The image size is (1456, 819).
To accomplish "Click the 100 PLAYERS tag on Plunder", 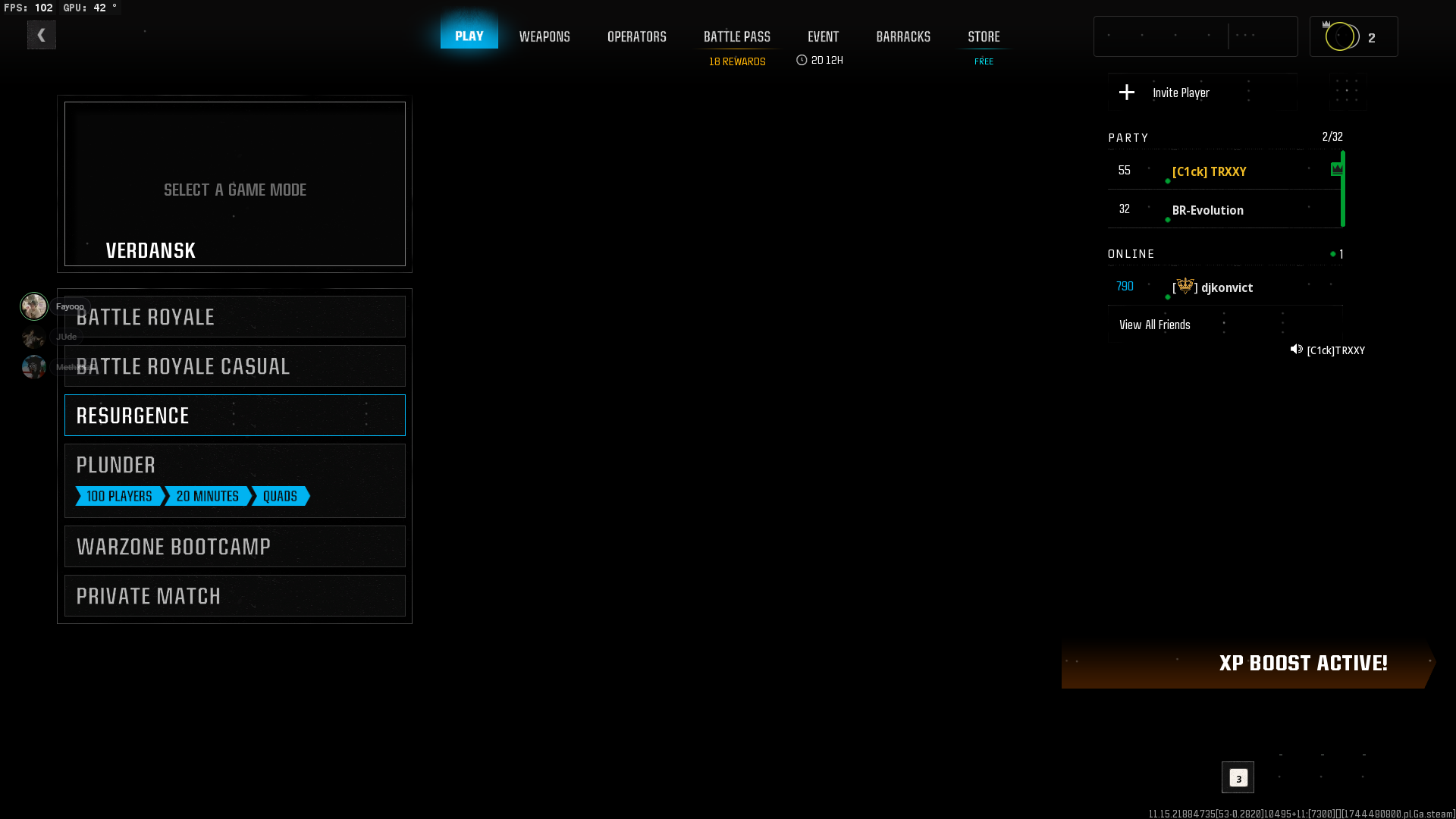I will point(119,496).
